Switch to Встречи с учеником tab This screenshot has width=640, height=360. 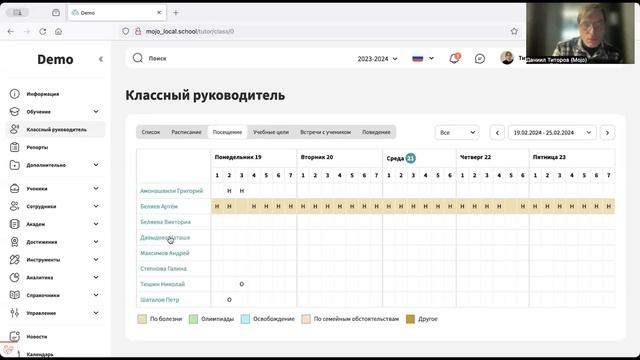tap(325, 132)
